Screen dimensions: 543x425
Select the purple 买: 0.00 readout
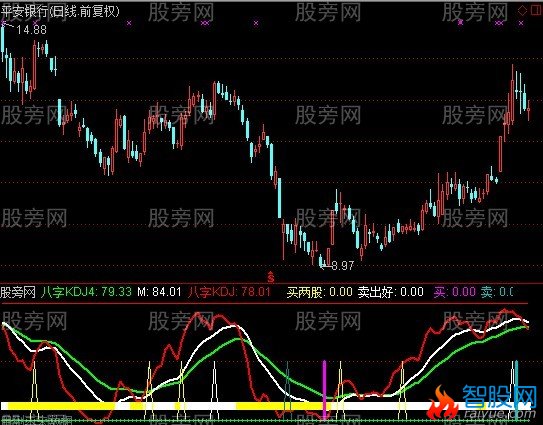coord(454,292)
